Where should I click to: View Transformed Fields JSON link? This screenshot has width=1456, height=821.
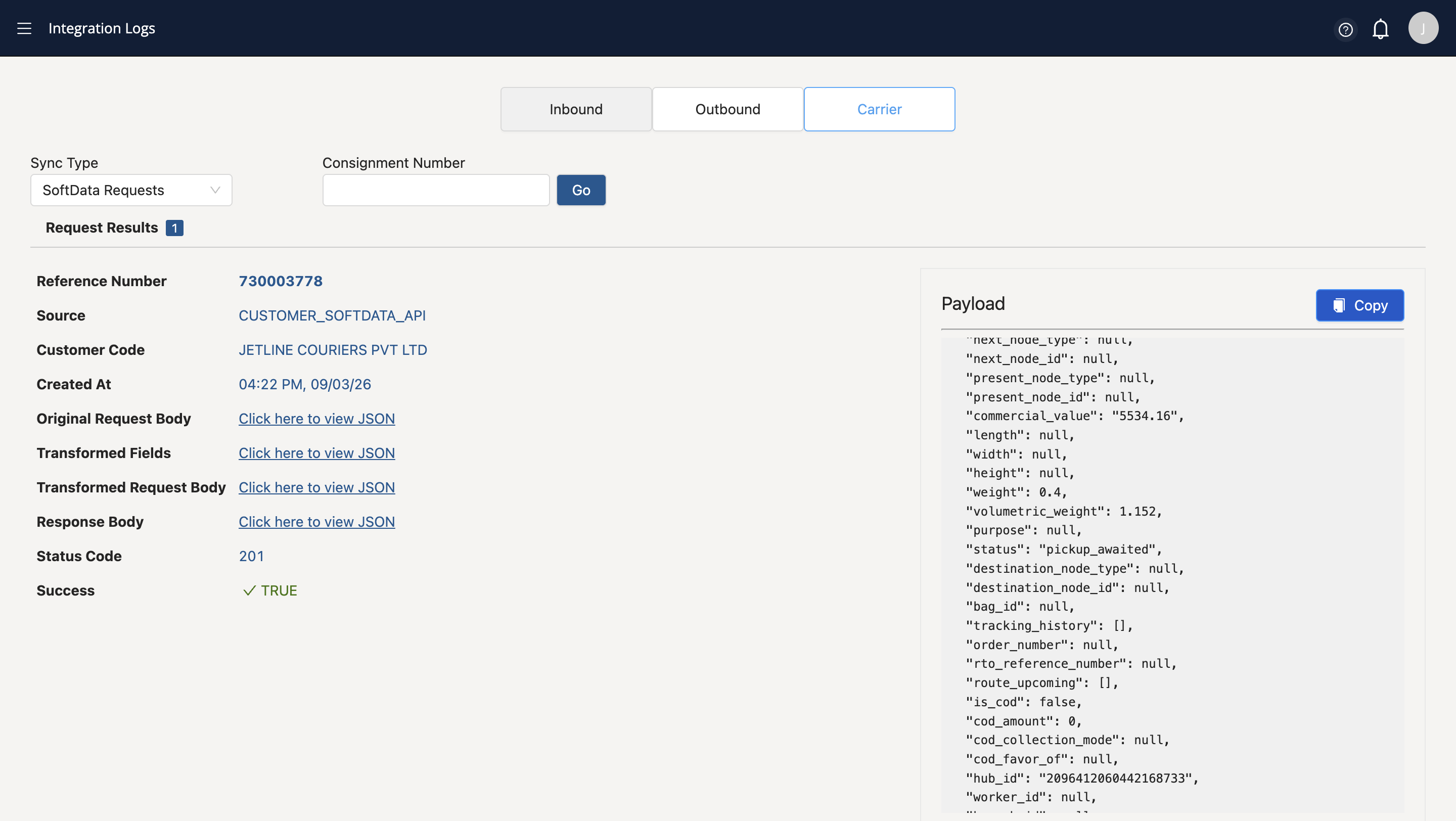316,453
